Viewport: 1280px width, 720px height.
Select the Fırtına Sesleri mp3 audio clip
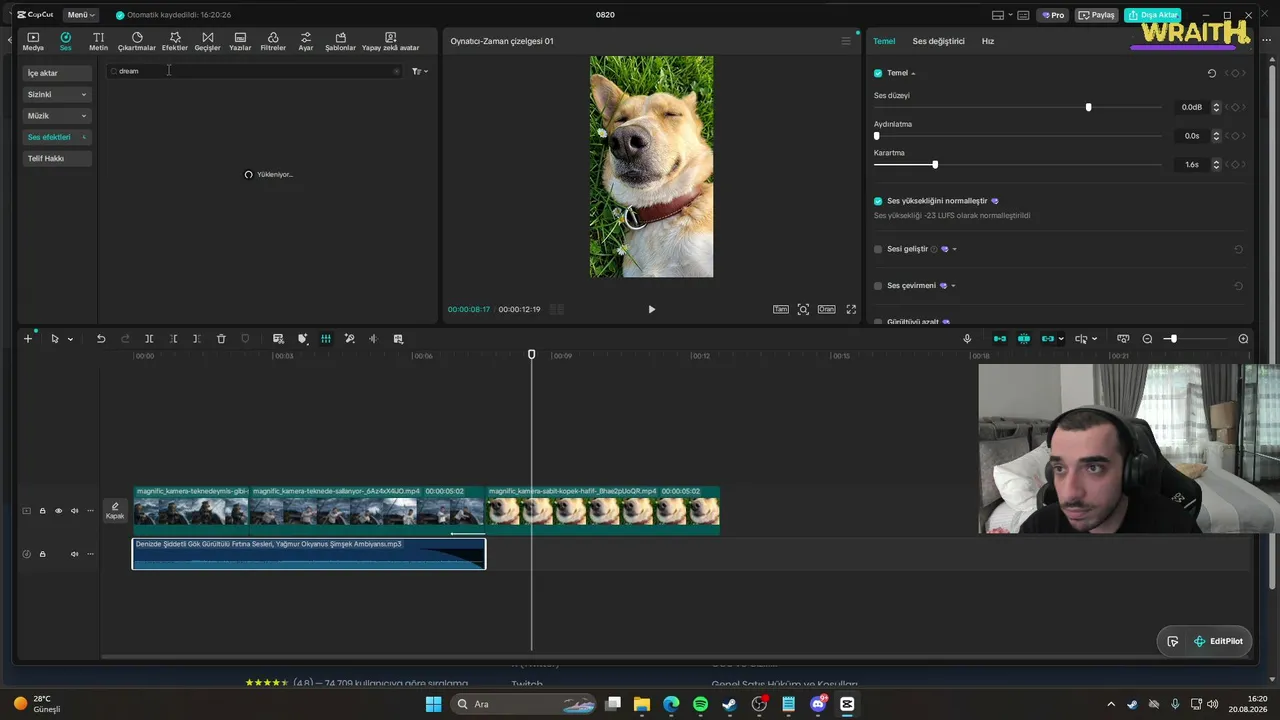click(309, 554)
